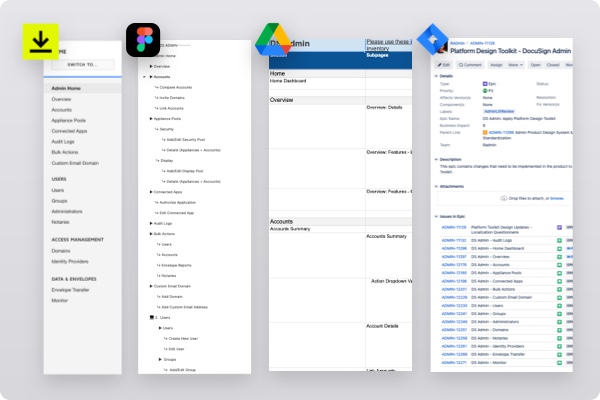Click the Figma logo icon

(143, 43)
